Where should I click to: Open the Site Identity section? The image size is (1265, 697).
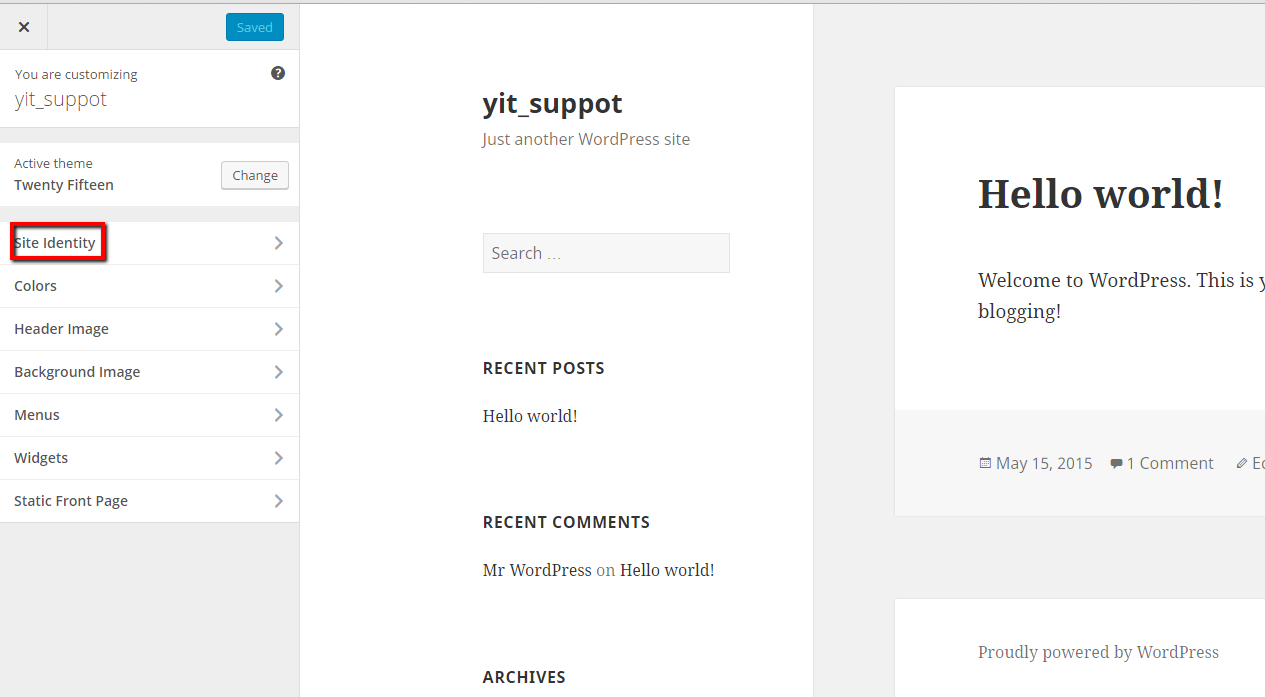(x=149, y=243)
